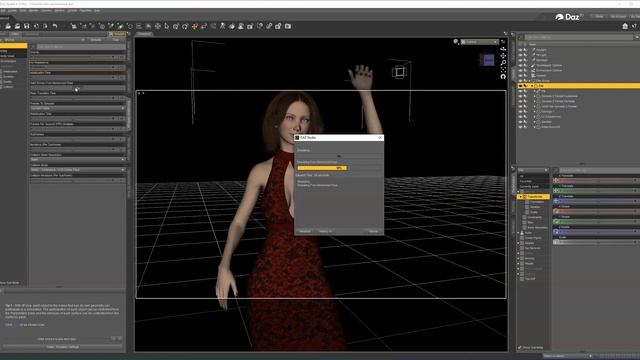The height and width of the screenshot is (360, 640).
Task: Click the Scene pane search field
Action: (x=579, y=37)
